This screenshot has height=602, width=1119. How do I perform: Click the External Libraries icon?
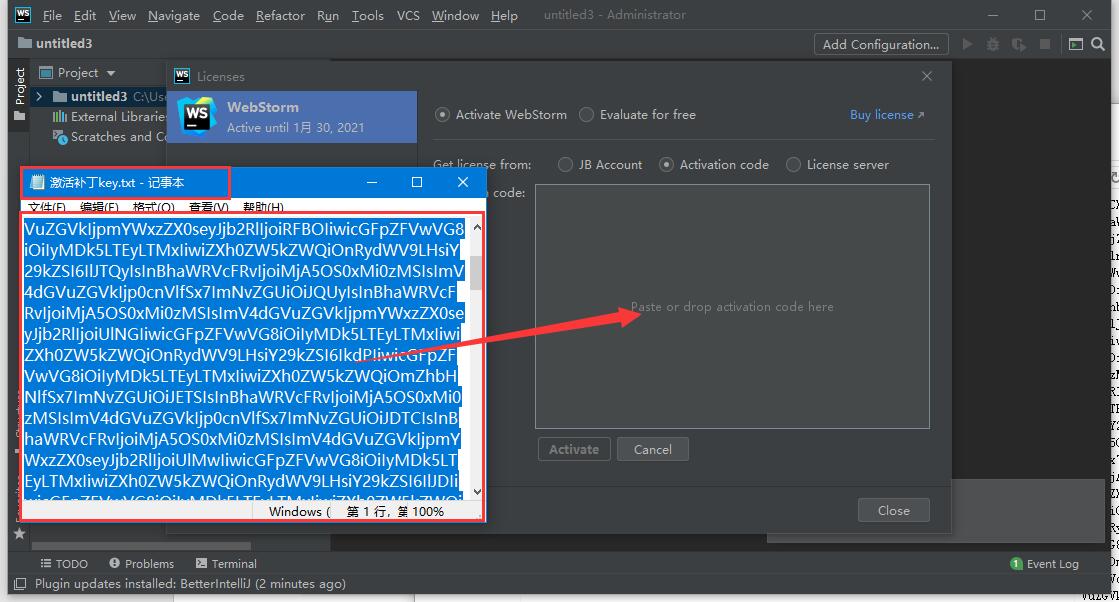coord(60,116)
